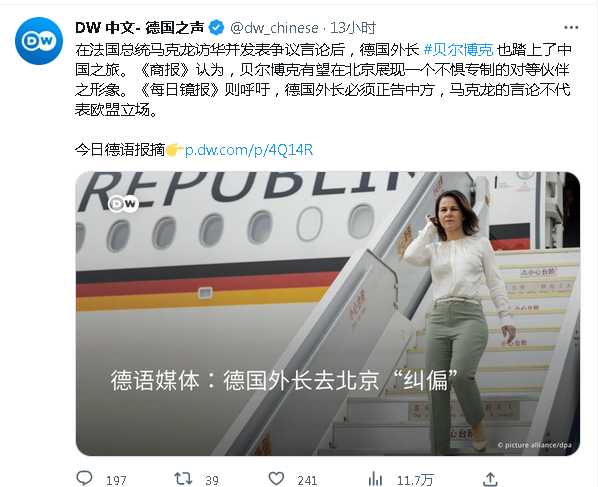Click the reply speech bubble icon
This screenshot has width=598, height=487.
(x=84, y=478)
